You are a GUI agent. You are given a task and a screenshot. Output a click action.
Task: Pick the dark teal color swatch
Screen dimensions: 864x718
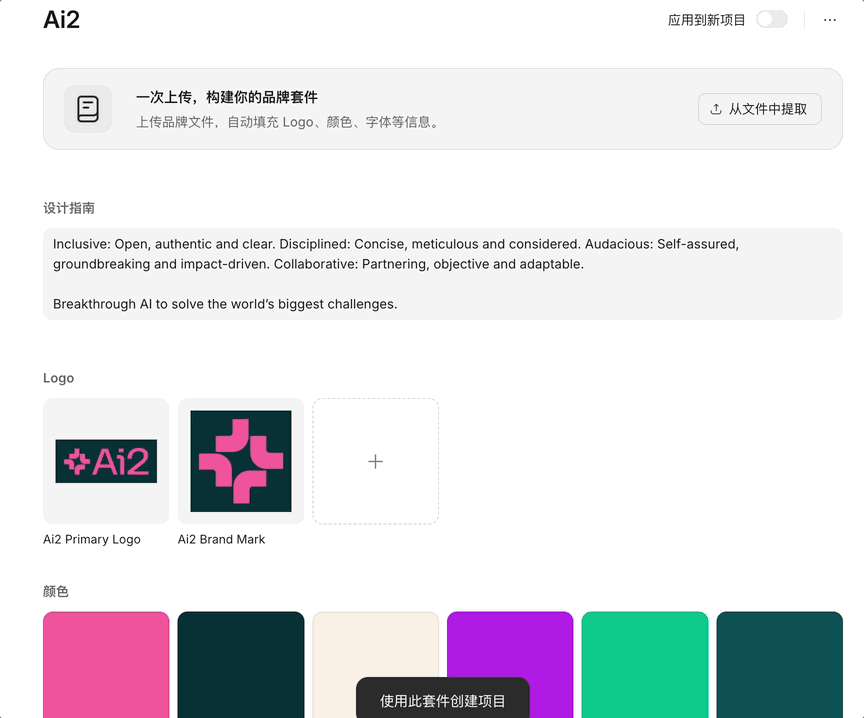tap(780, 665)
